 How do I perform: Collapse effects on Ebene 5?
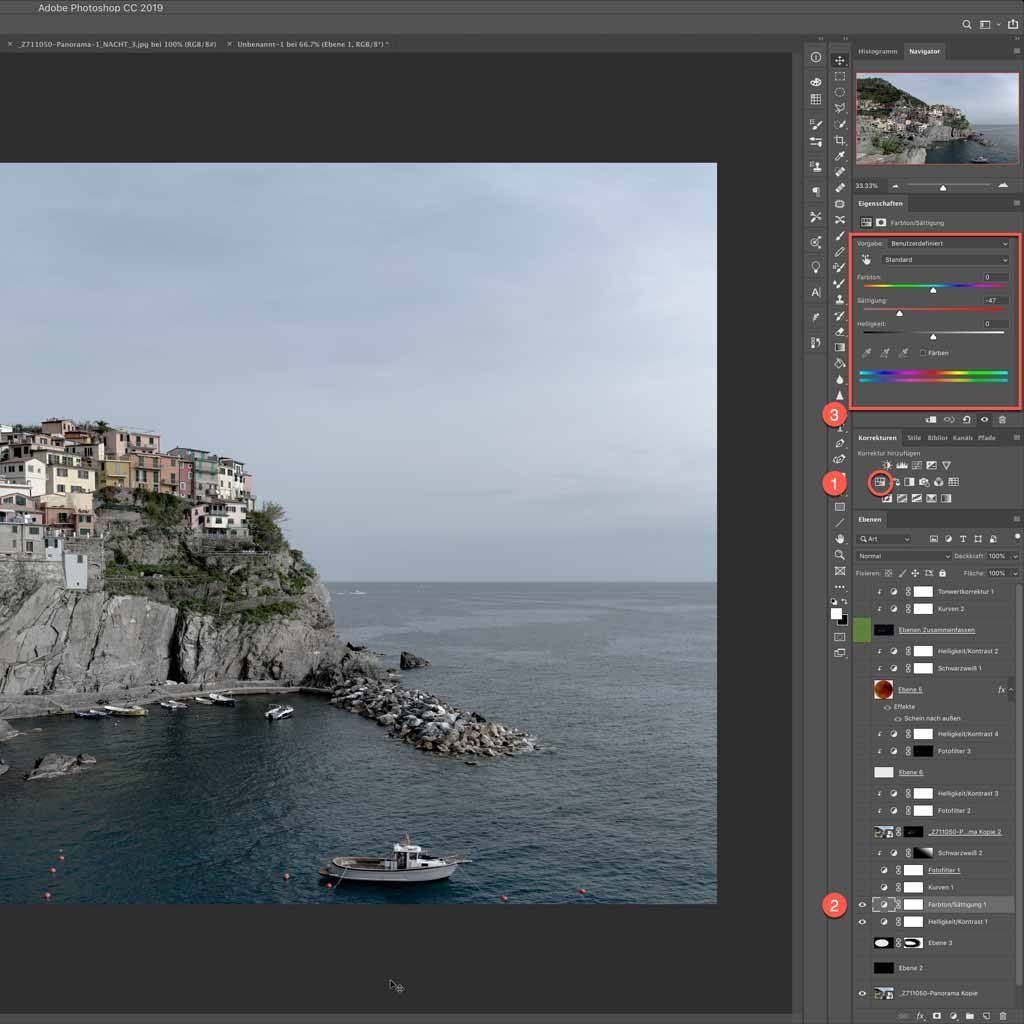click(1011, 690)
